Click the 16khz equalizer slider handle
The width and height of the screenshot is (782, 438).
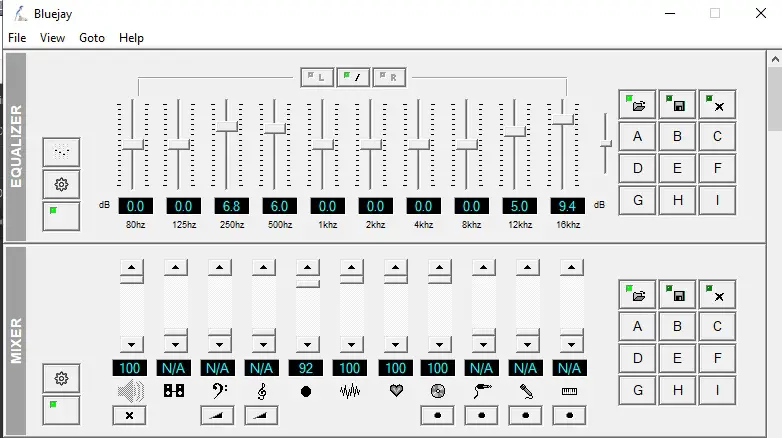tap(563, 119)
